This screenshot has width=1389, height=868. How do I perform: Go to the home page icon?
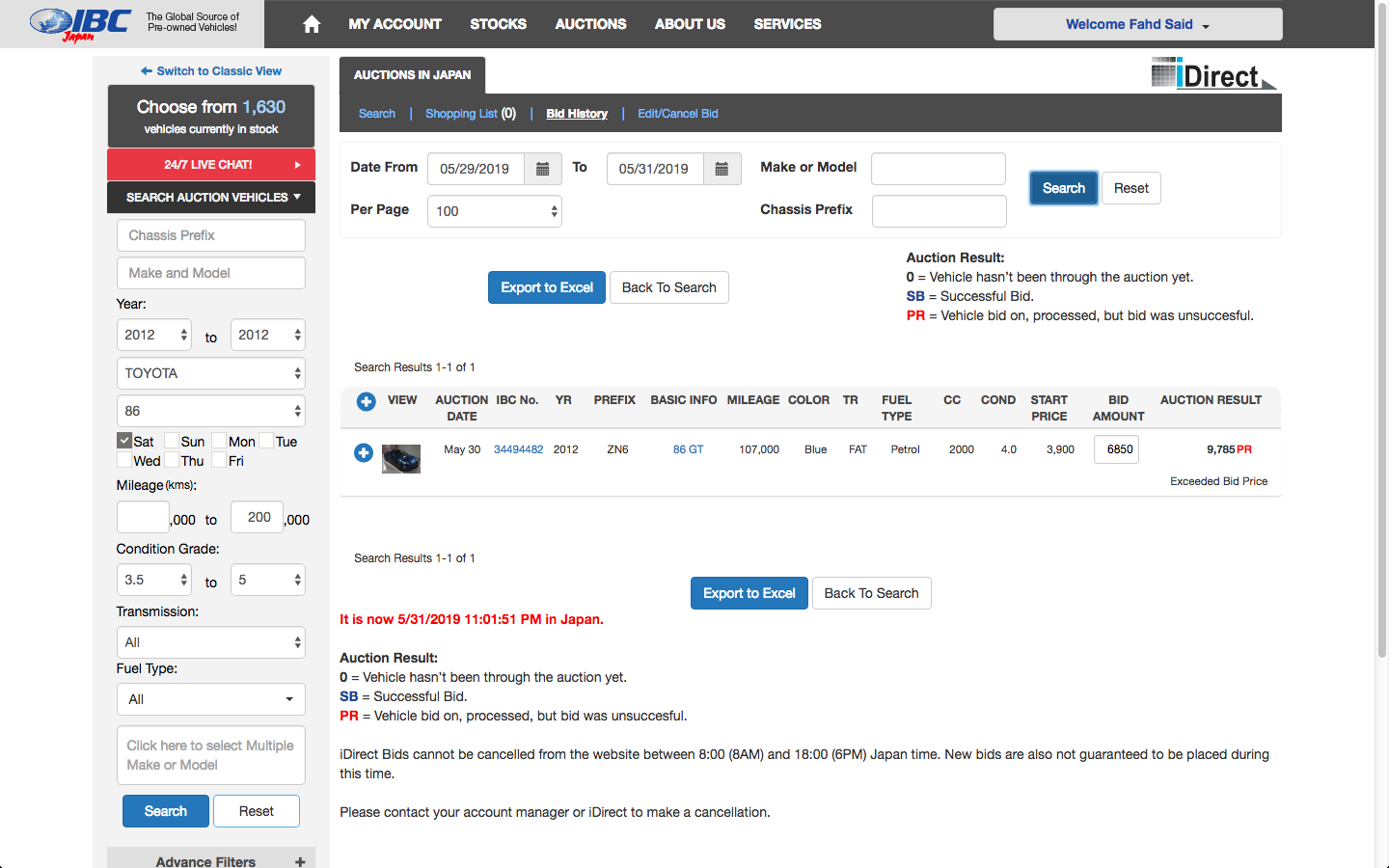tap(312, 24)
